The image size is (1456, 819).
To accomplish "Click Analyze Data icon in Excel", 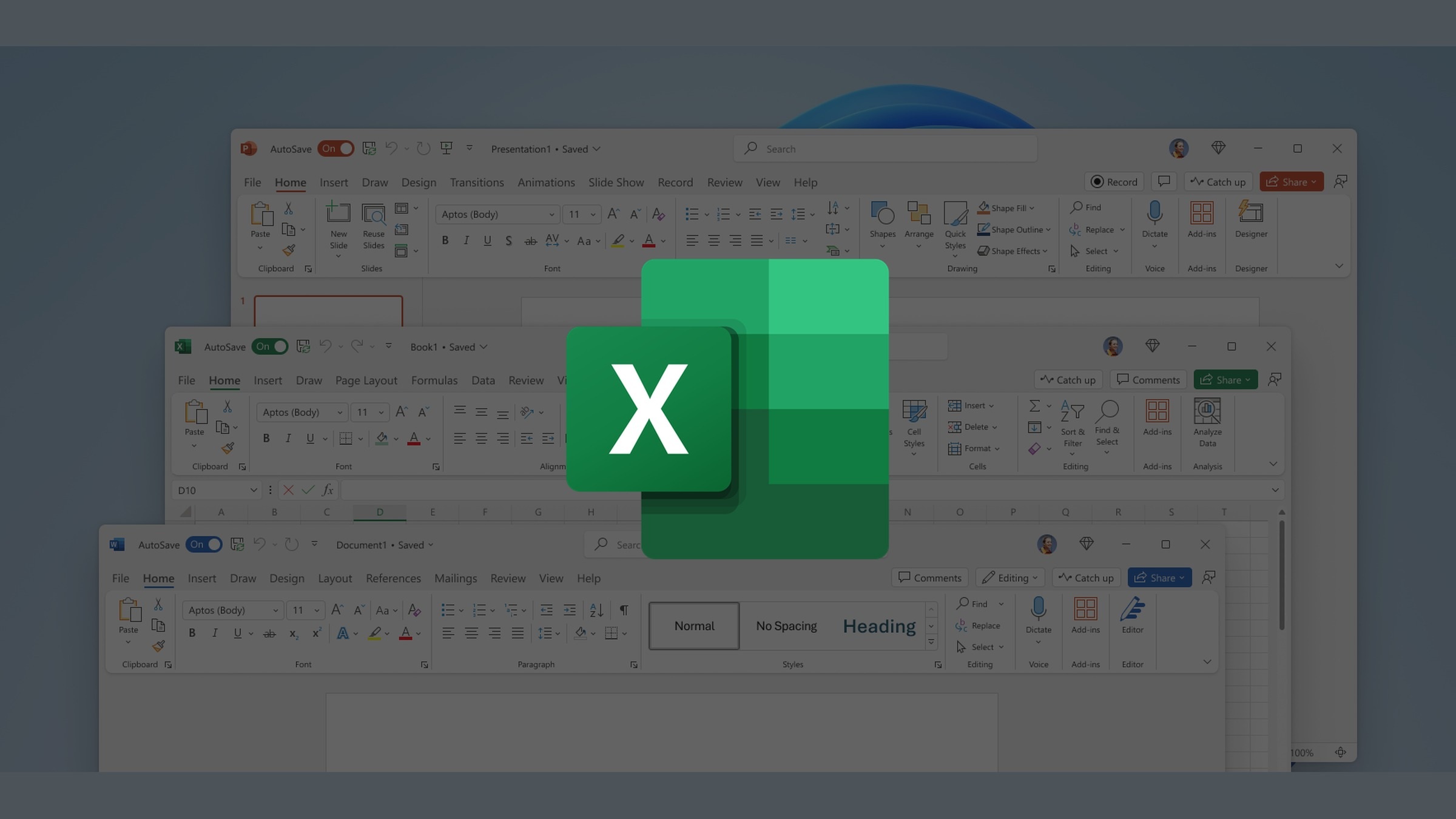I will click(1207, 411).
